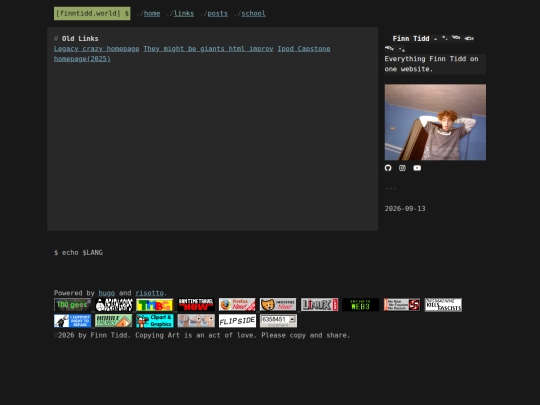Click the 'Old Links' heading

[80, 39]
